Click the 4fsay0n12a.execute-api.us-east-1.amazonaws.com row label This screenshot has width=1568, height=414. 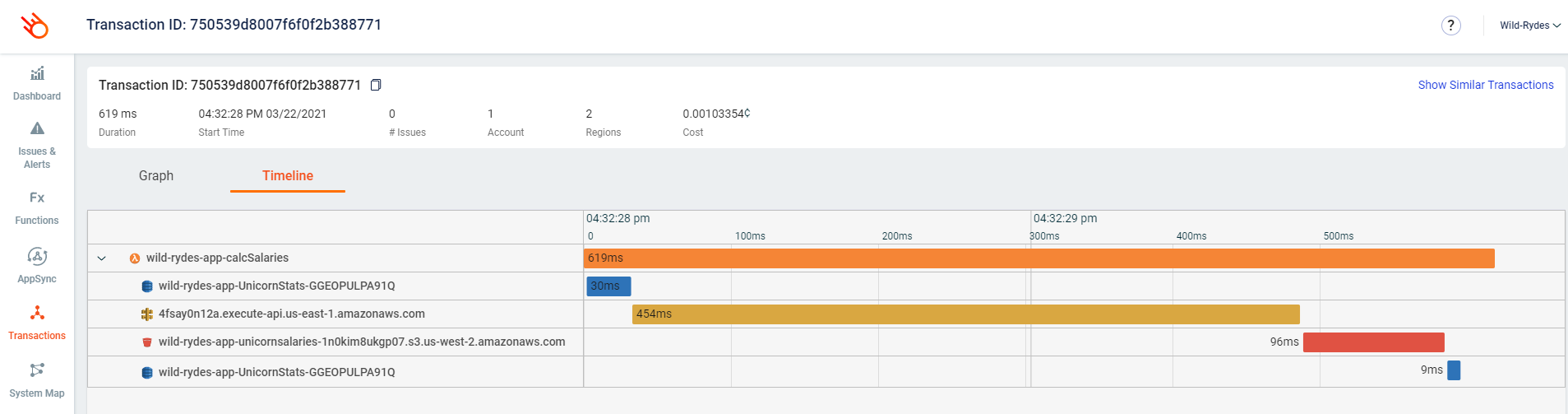(x=292, y=314)
